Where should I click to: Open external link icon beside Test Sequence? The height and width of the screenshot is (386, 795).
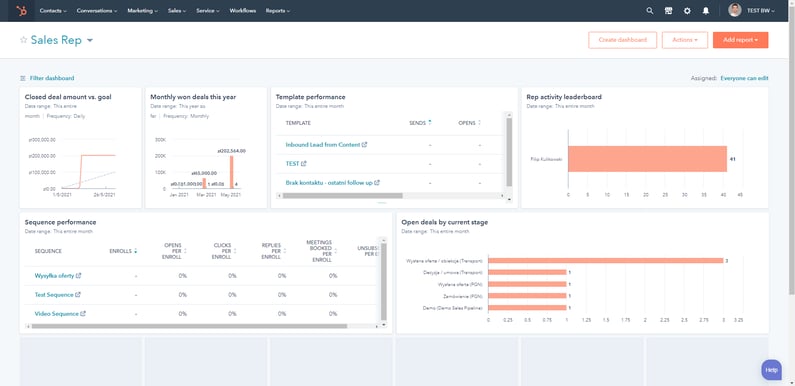pyautogui.click(x=78, y=294)
